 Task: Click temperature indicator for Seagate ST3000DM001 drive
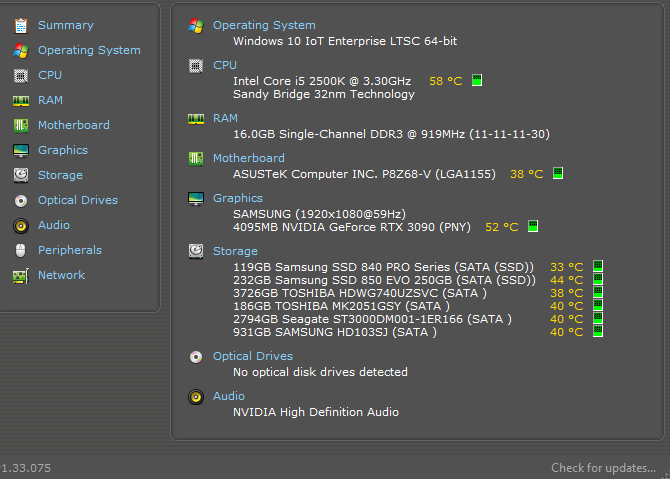(598, 318)
